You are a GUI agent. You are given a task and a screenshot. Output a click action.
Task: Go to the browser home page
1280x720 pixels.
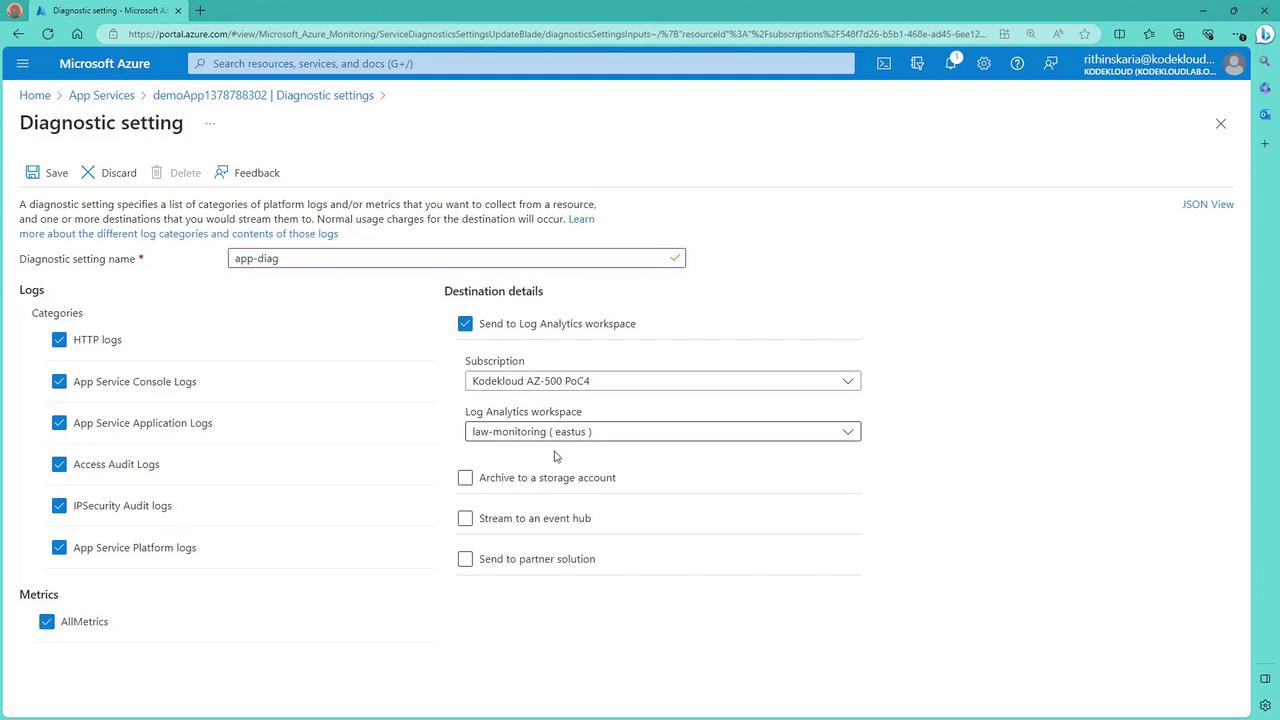[77, 34]
